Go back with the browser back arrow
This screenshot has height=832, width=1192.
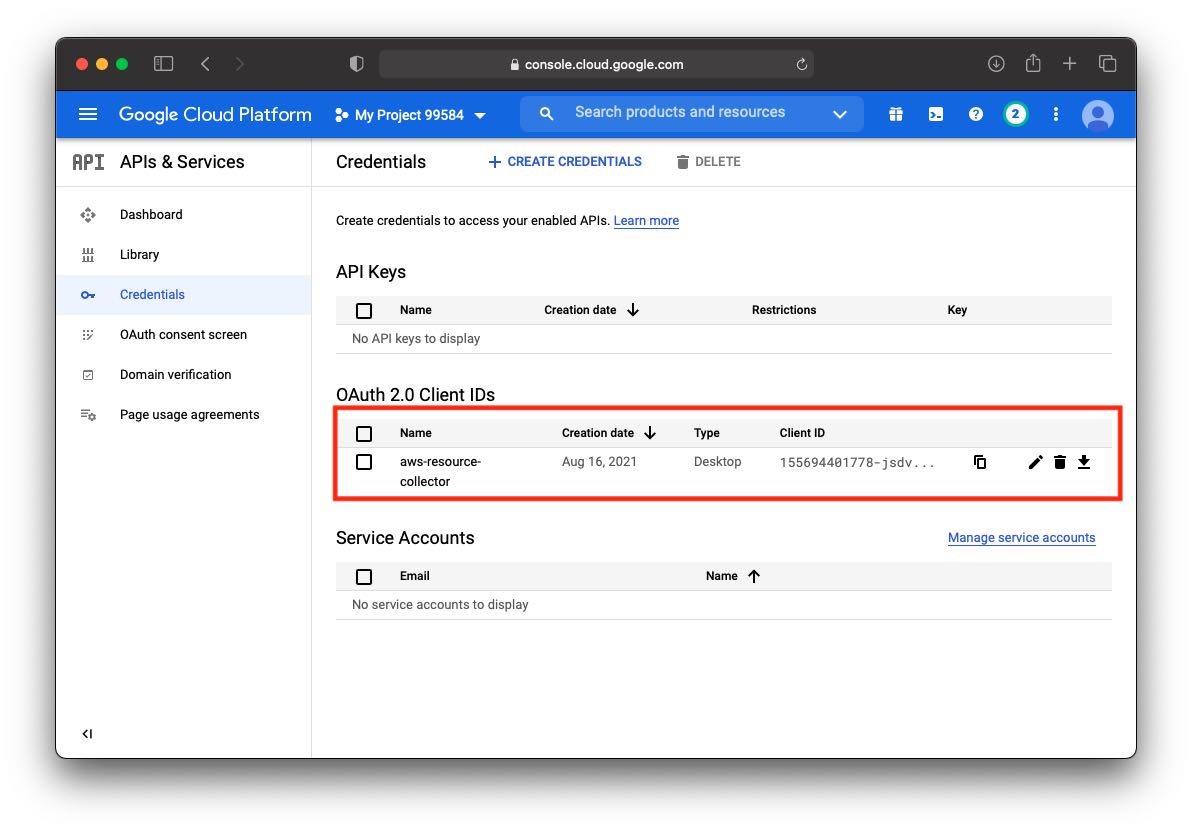(205, 64)
